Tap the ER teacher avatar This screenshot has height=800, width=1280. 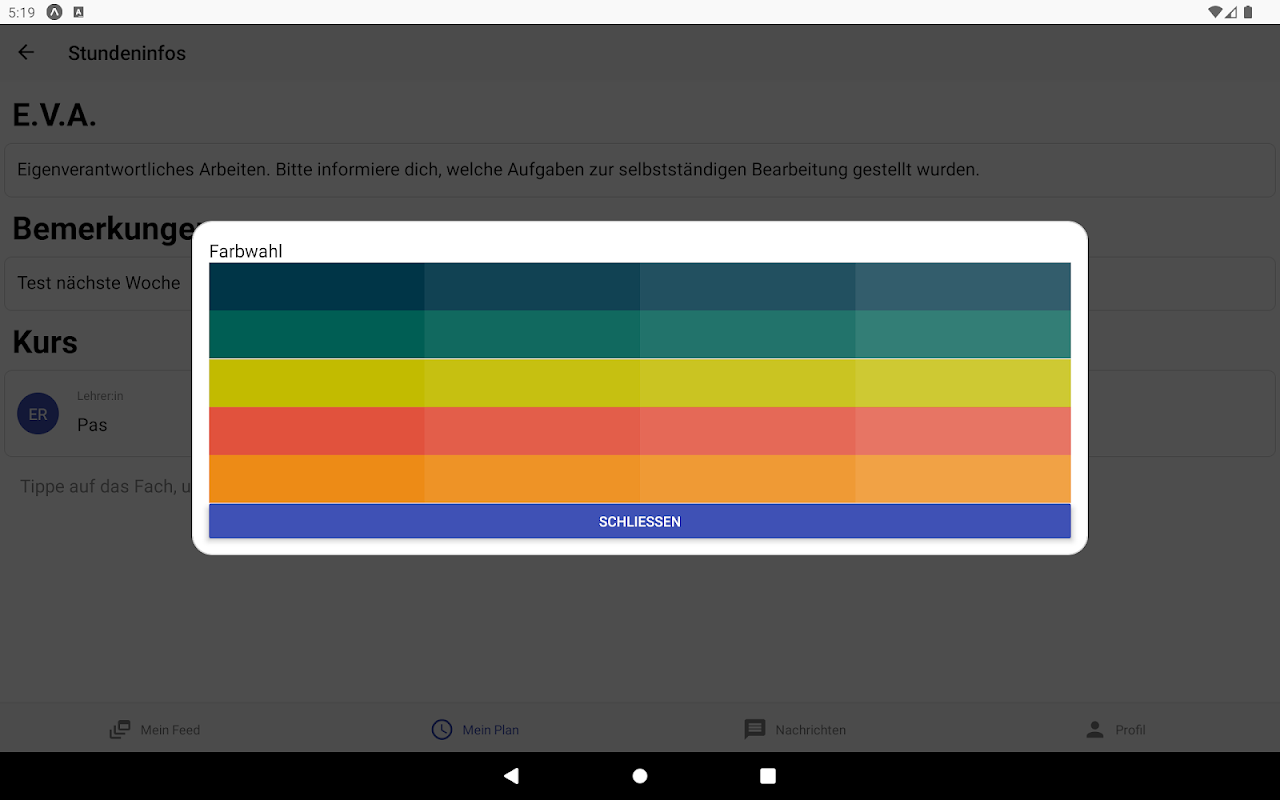pos(38,414)
